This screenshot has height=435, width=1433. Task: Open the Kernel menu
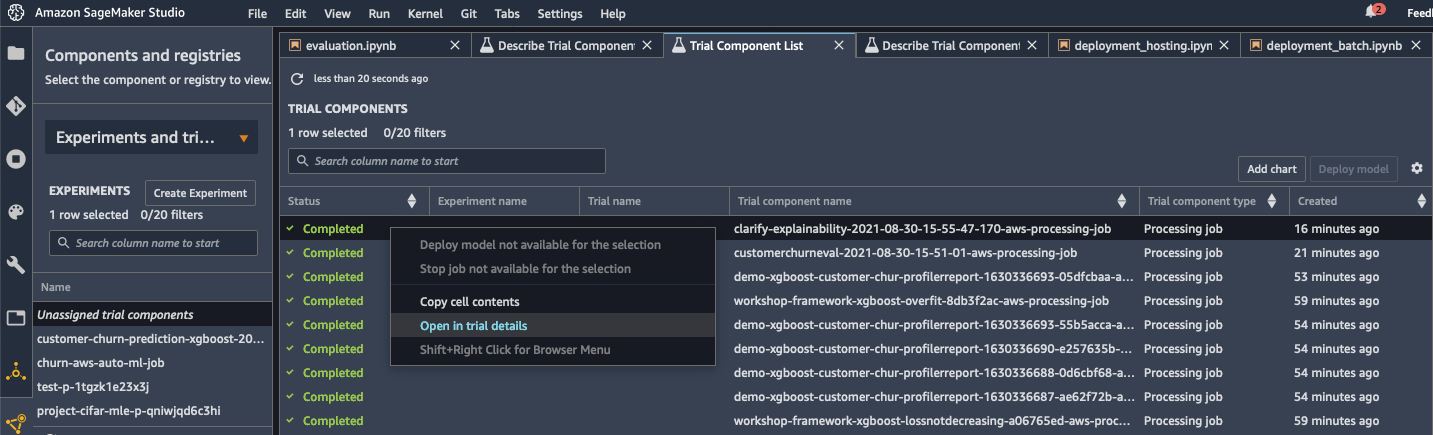pos(426,14)
